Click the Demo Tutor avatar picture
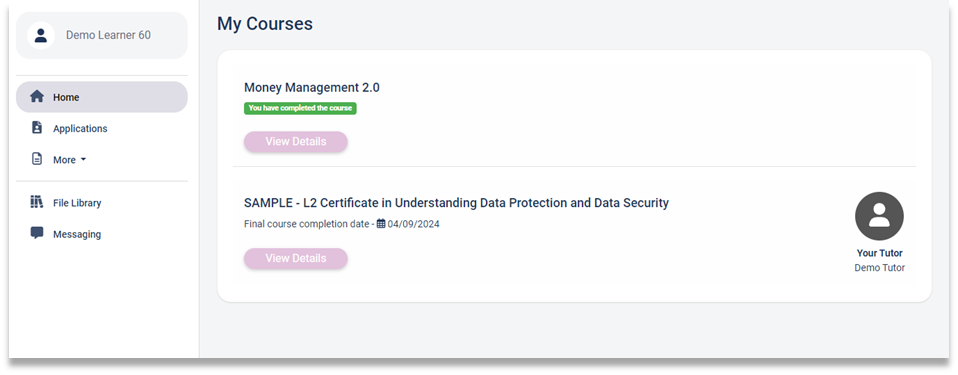The image size is (958, 375). 879,216
